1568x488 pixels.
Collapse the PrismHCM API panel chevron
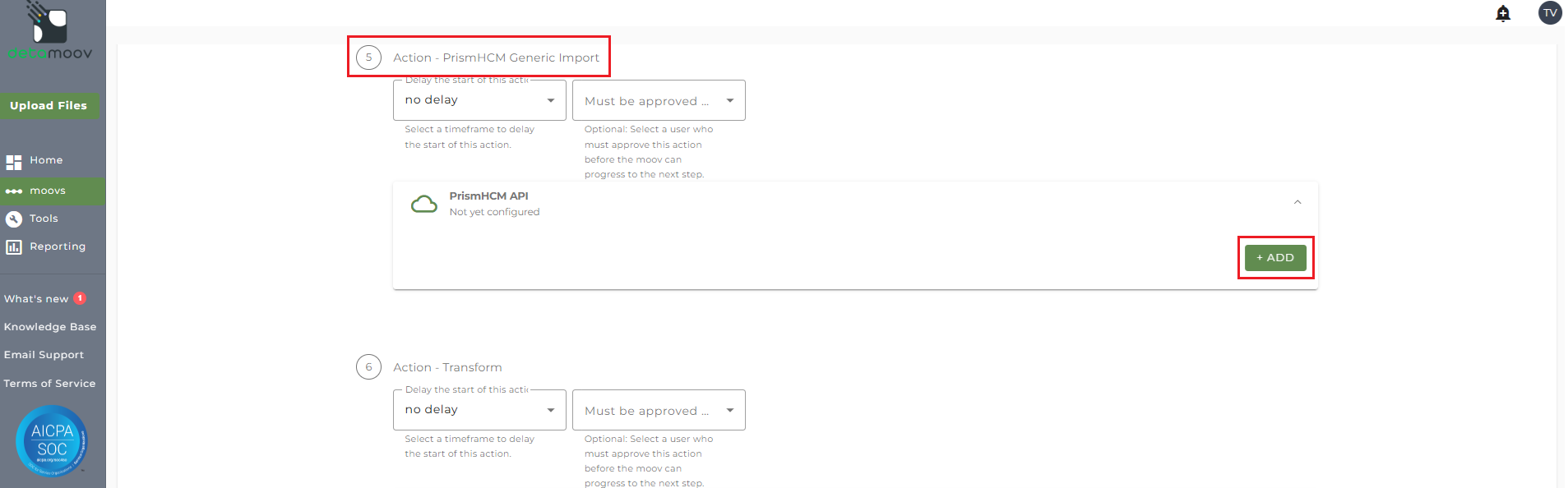(1297, 202)
